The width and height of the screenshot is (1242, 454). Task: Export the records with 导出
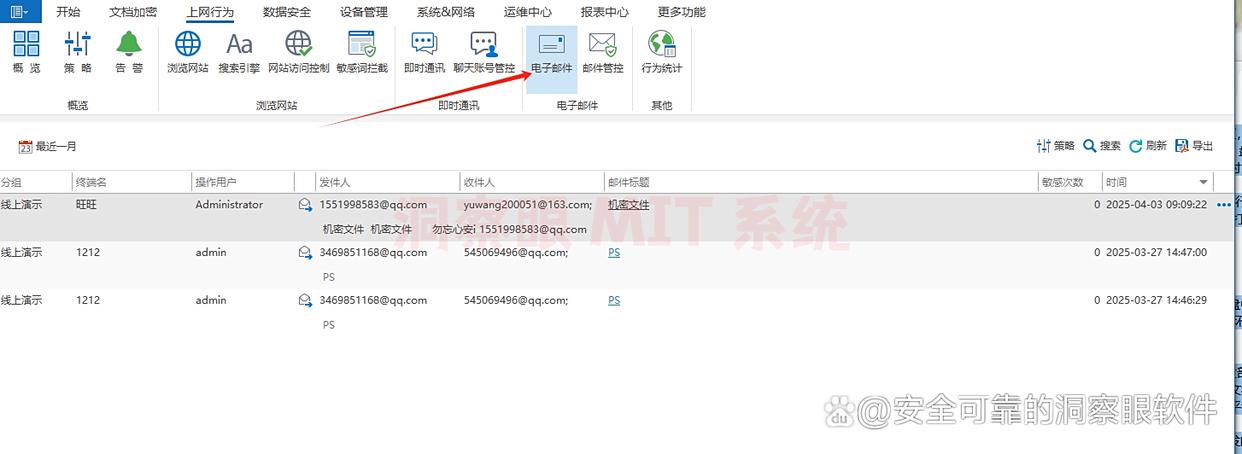tap(1194, 146)
